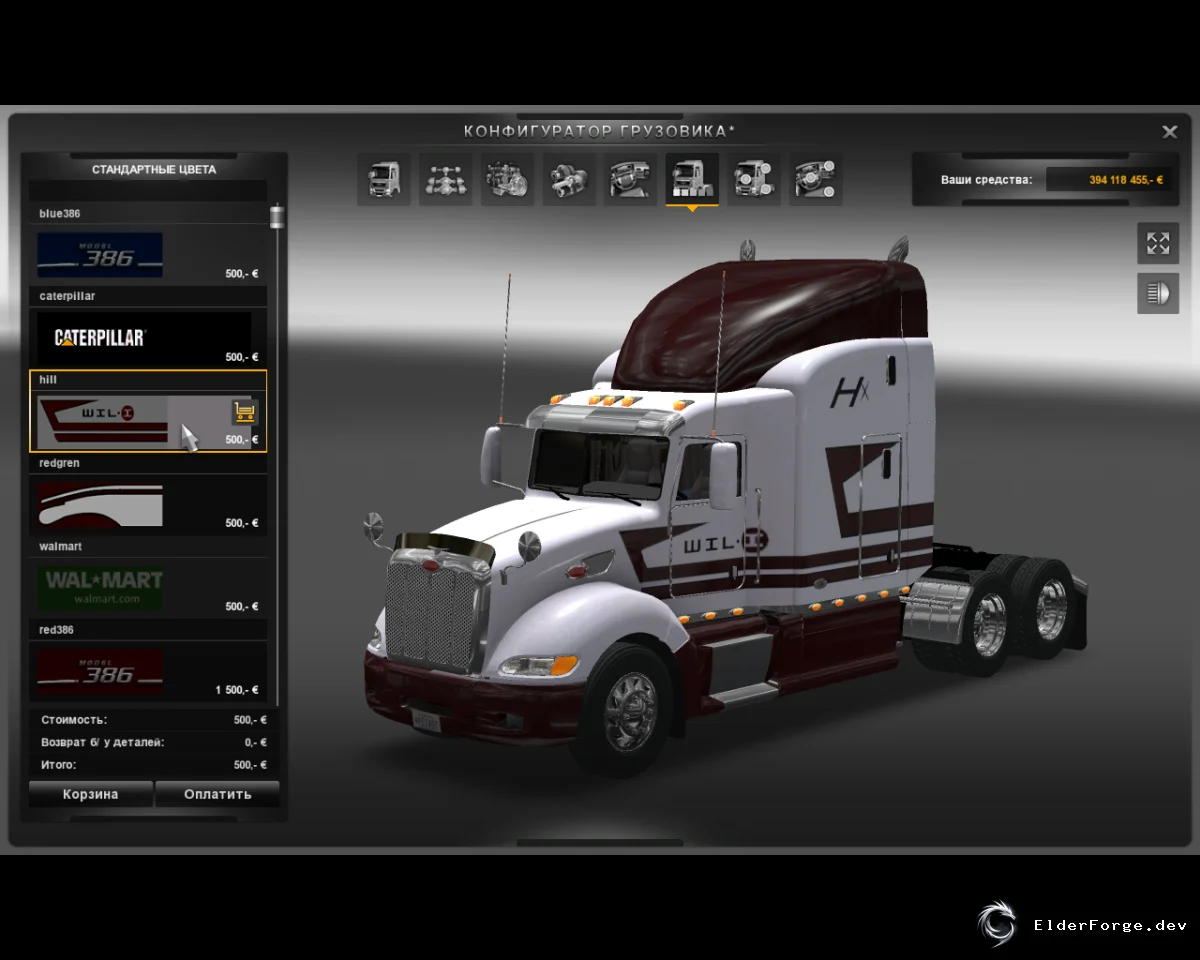Click the funds amount 394 118 455 €
The image size is (1200, 960).
[x=1126, y=180]
